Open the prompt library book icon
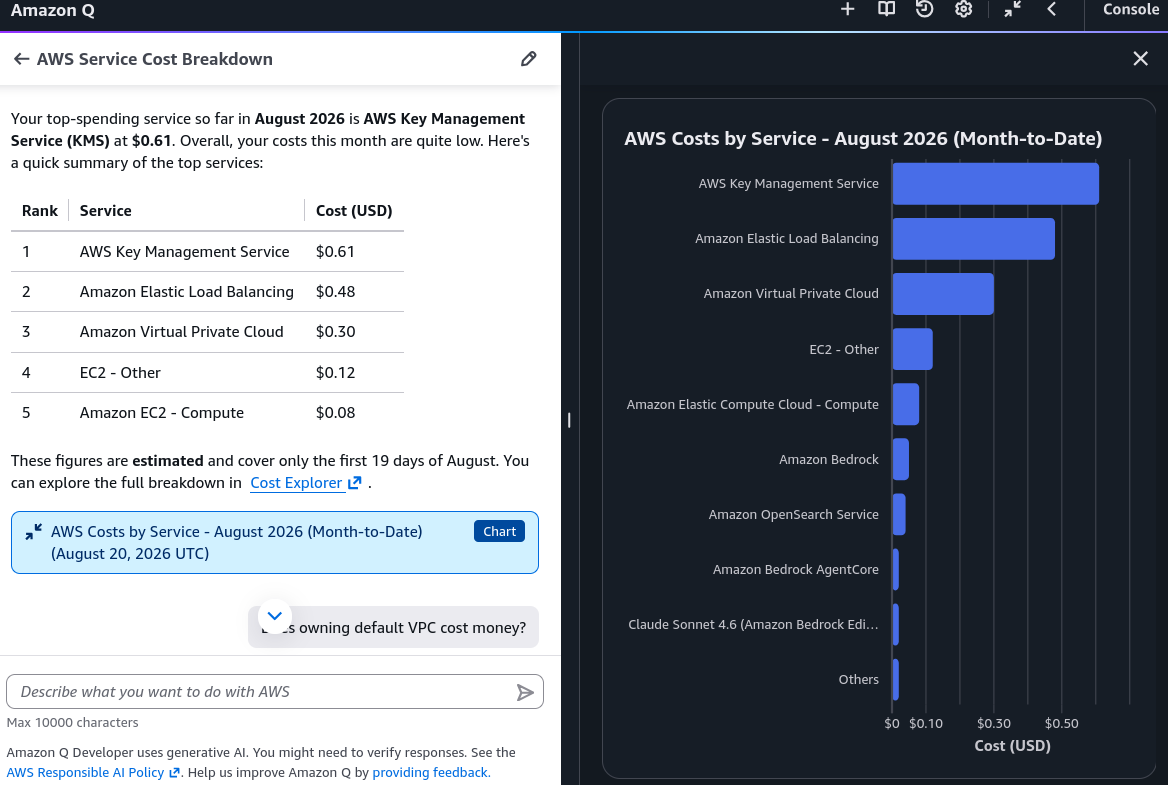This screenshot has height=785, width=1168. (x=886, y=9)
